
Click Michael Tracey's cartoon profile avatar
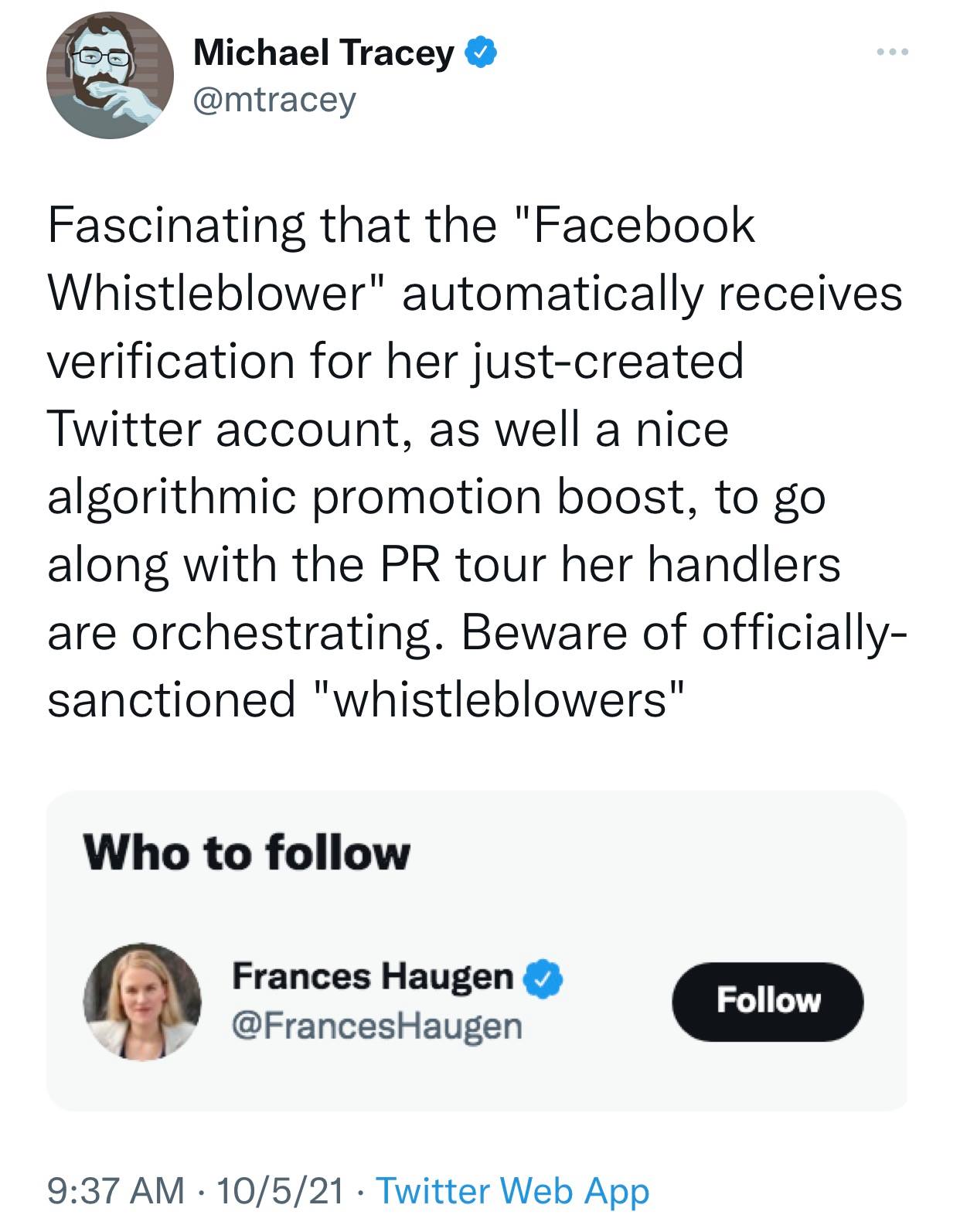click(110, 75)
